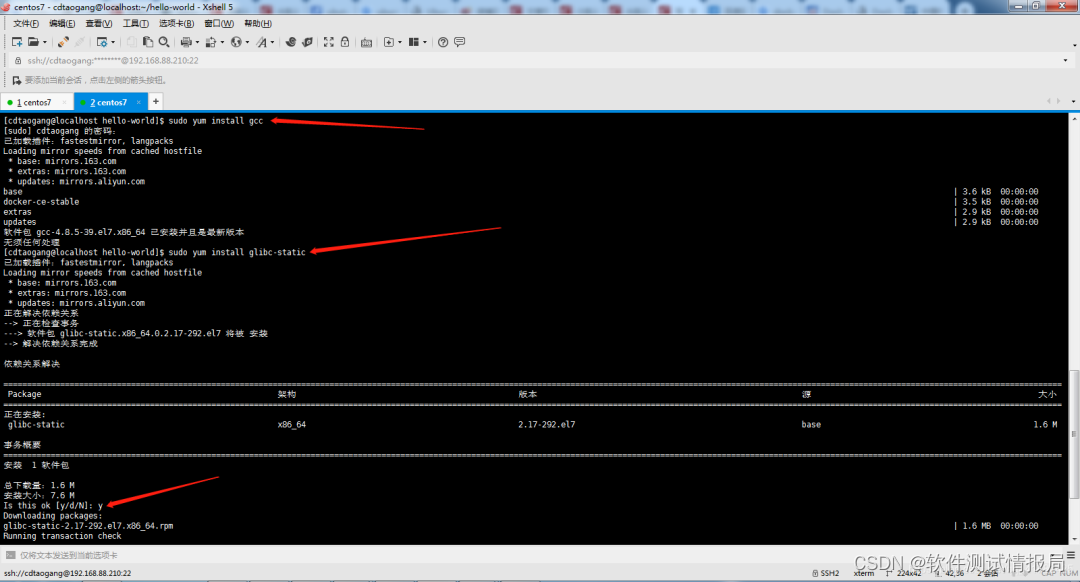
Task: Click the Disconnect toolbar icon
Action: click(x=80, y=42)
